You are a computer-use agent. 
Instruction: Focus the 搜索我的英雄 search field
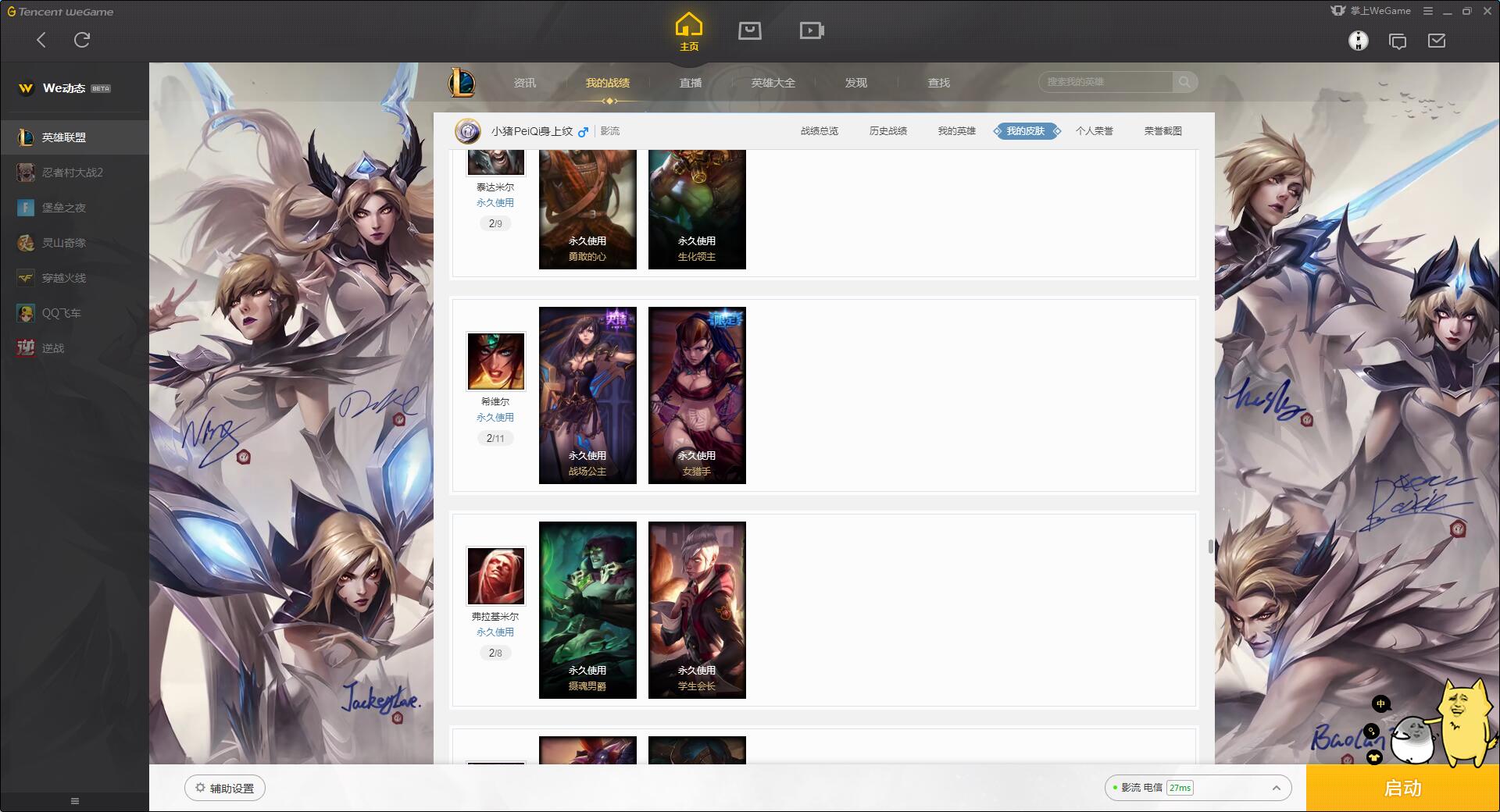[x=1105, y=82]
